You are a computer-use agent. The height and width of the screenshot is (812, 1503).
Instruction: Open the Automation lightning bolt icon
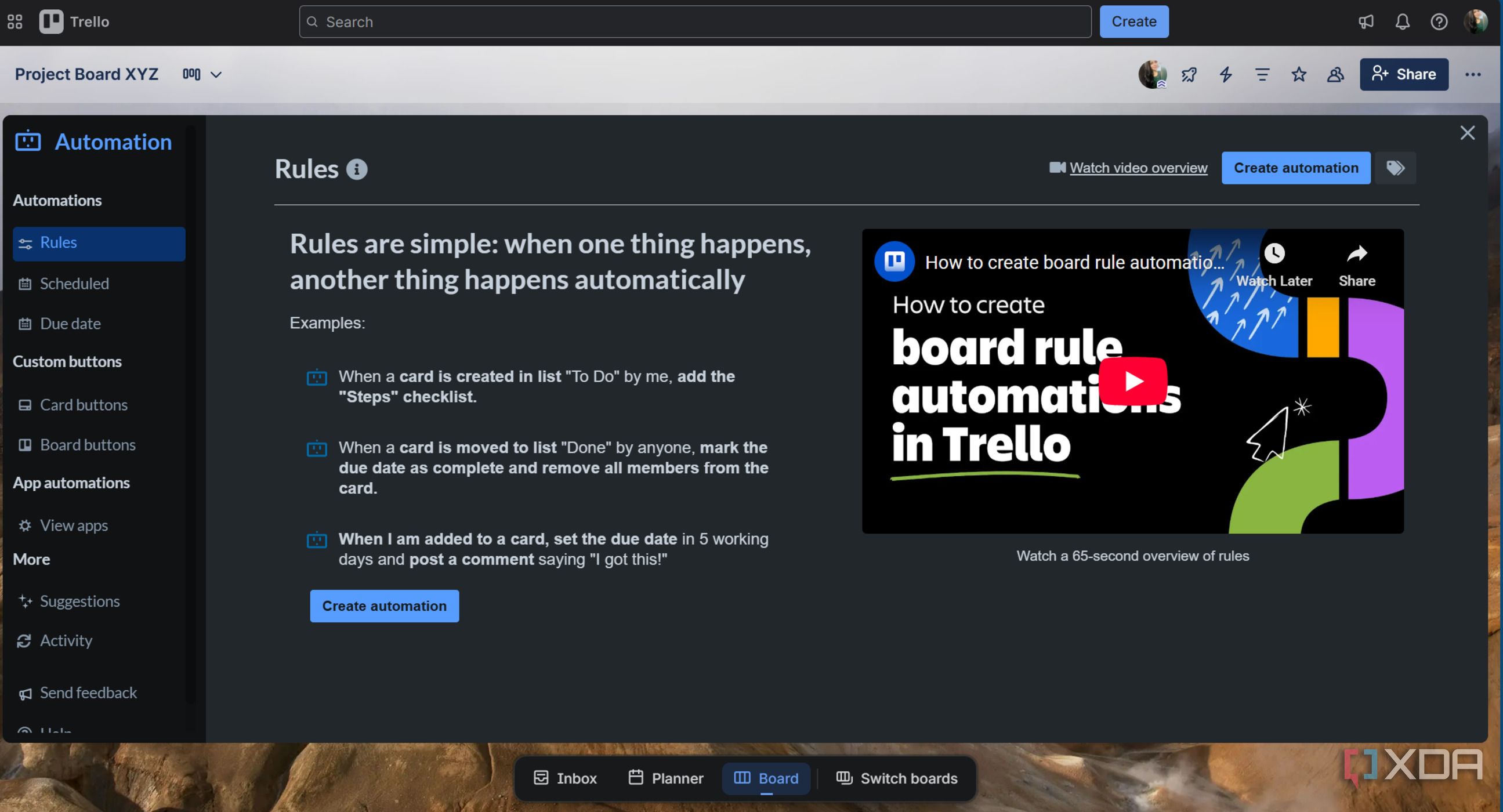[1226, 74]
